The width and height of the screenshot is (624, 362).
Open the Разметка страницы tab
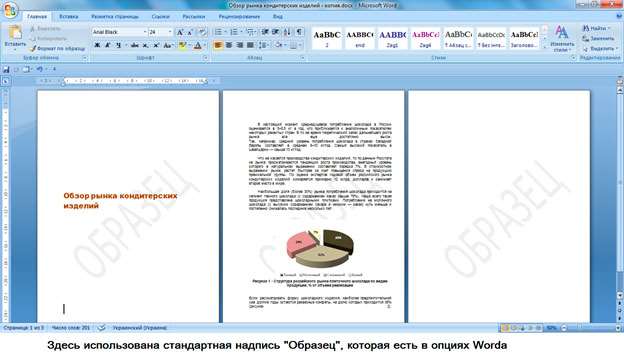115,17
